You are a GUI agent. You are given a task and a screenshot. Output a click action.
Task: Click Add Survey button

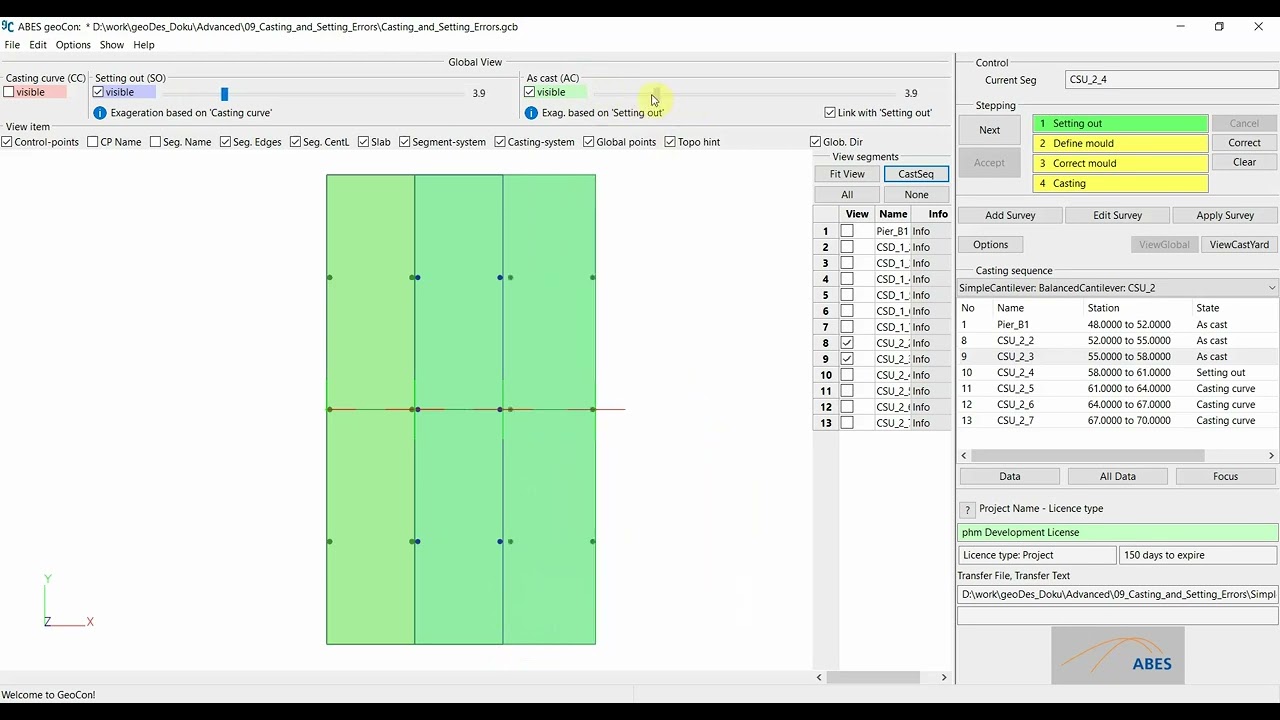click(x=1010, y=215)
